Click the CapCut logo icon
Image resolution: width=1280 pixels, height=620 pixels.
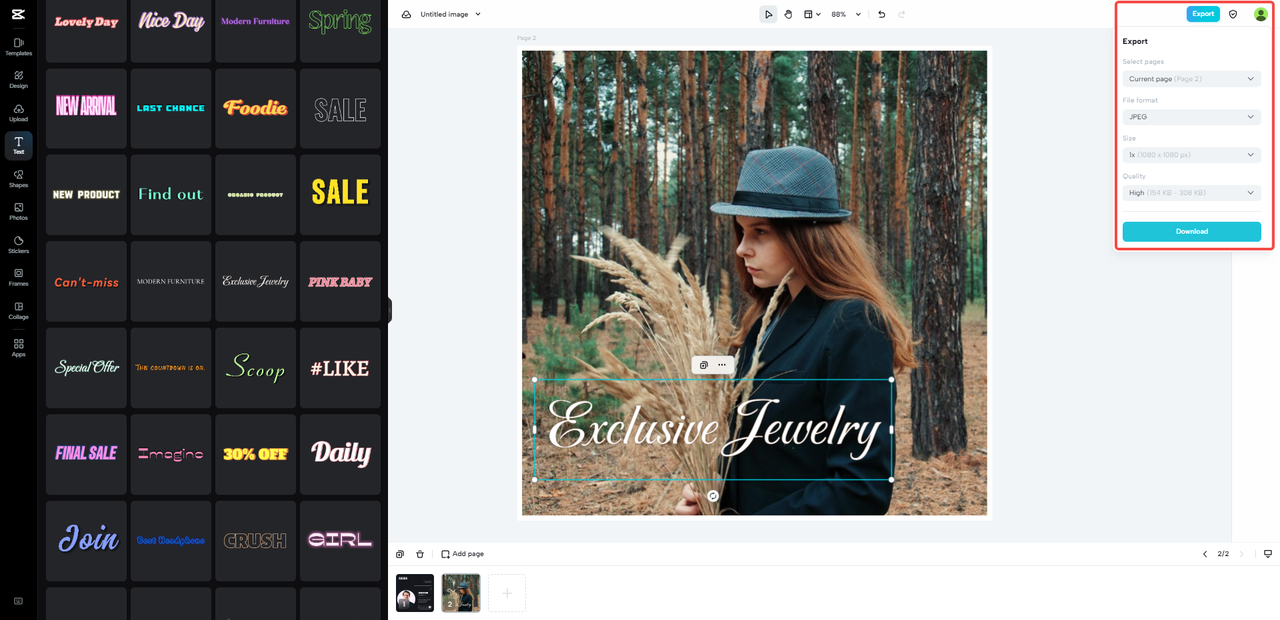[18, 13]
